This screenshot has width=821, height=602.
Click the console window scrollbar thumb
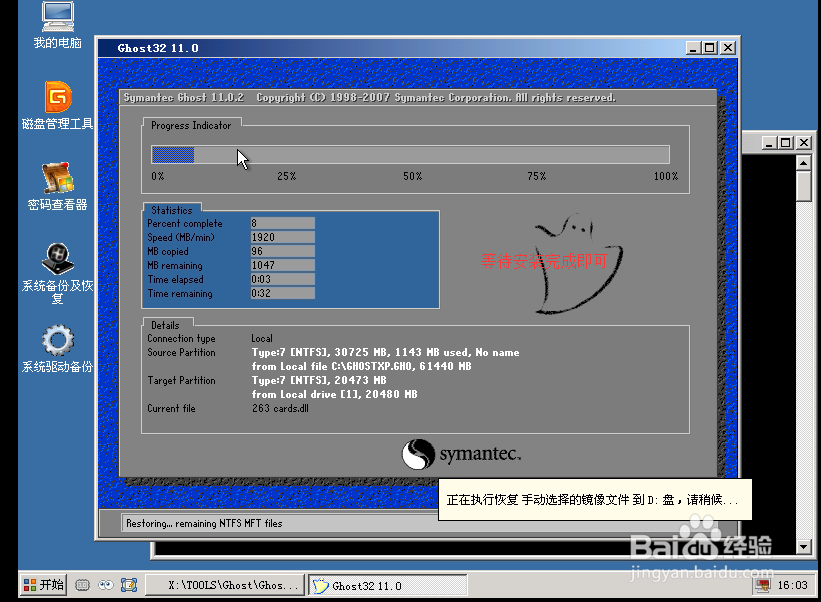[x=804, y=186]
